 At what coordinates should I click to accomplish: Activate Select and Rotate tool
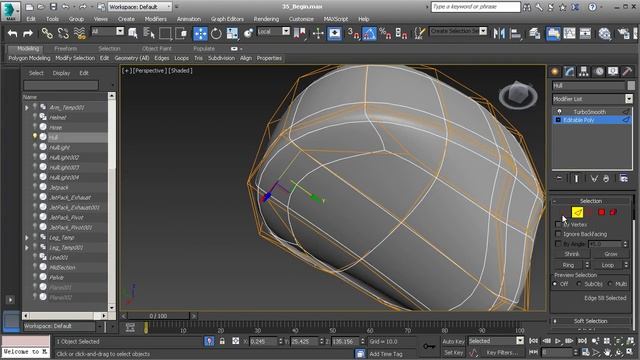[216, 33]
